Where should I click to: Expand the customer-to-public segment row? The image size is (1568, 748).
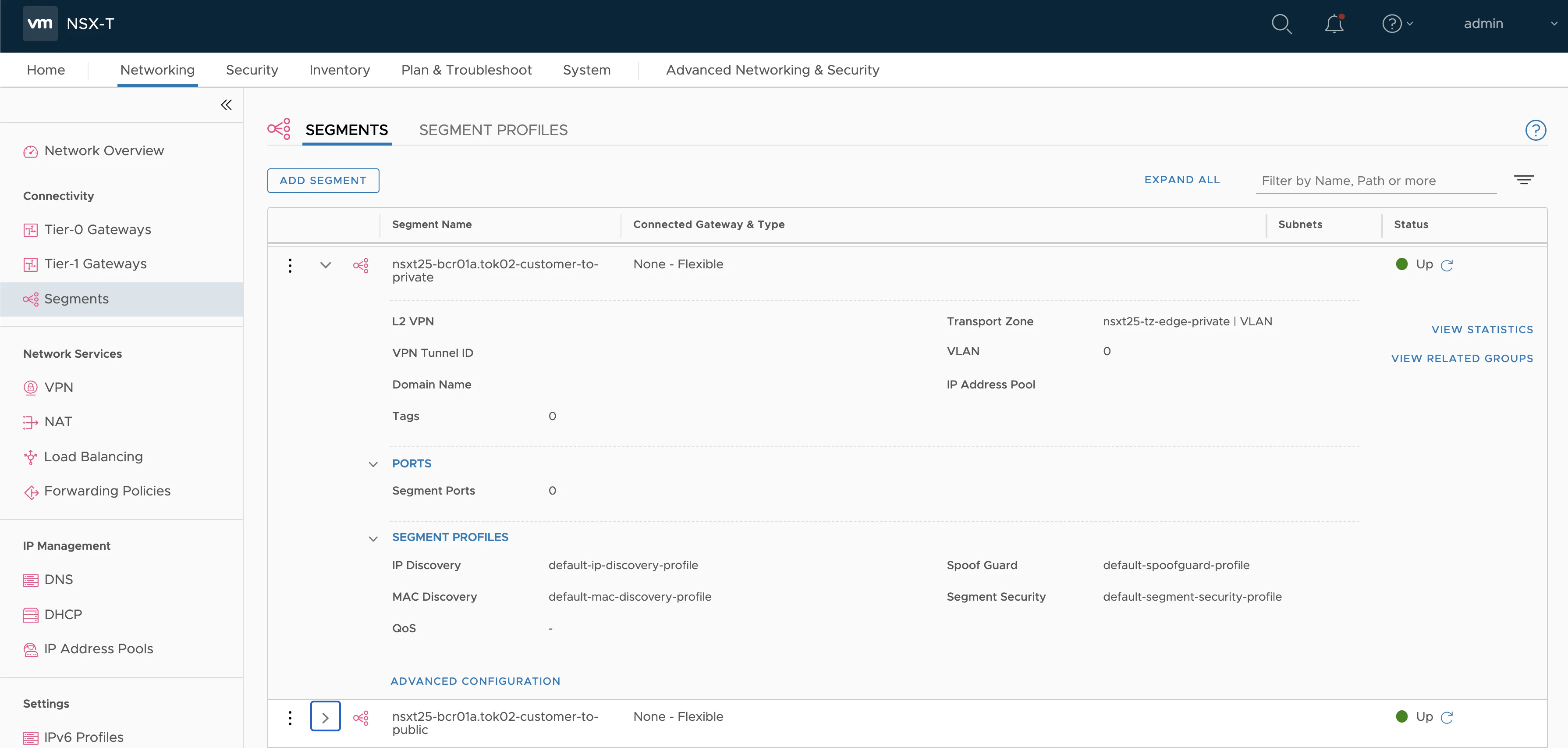pos(326,717)
